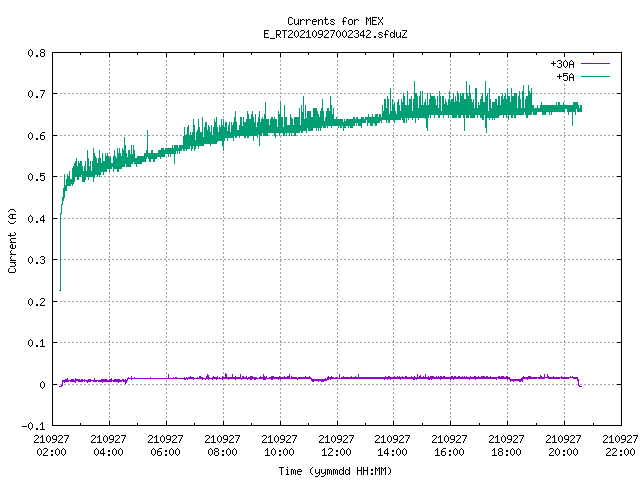Click the 0.7 y-axis tick label

pyautogui.click(x=36, y=94)
